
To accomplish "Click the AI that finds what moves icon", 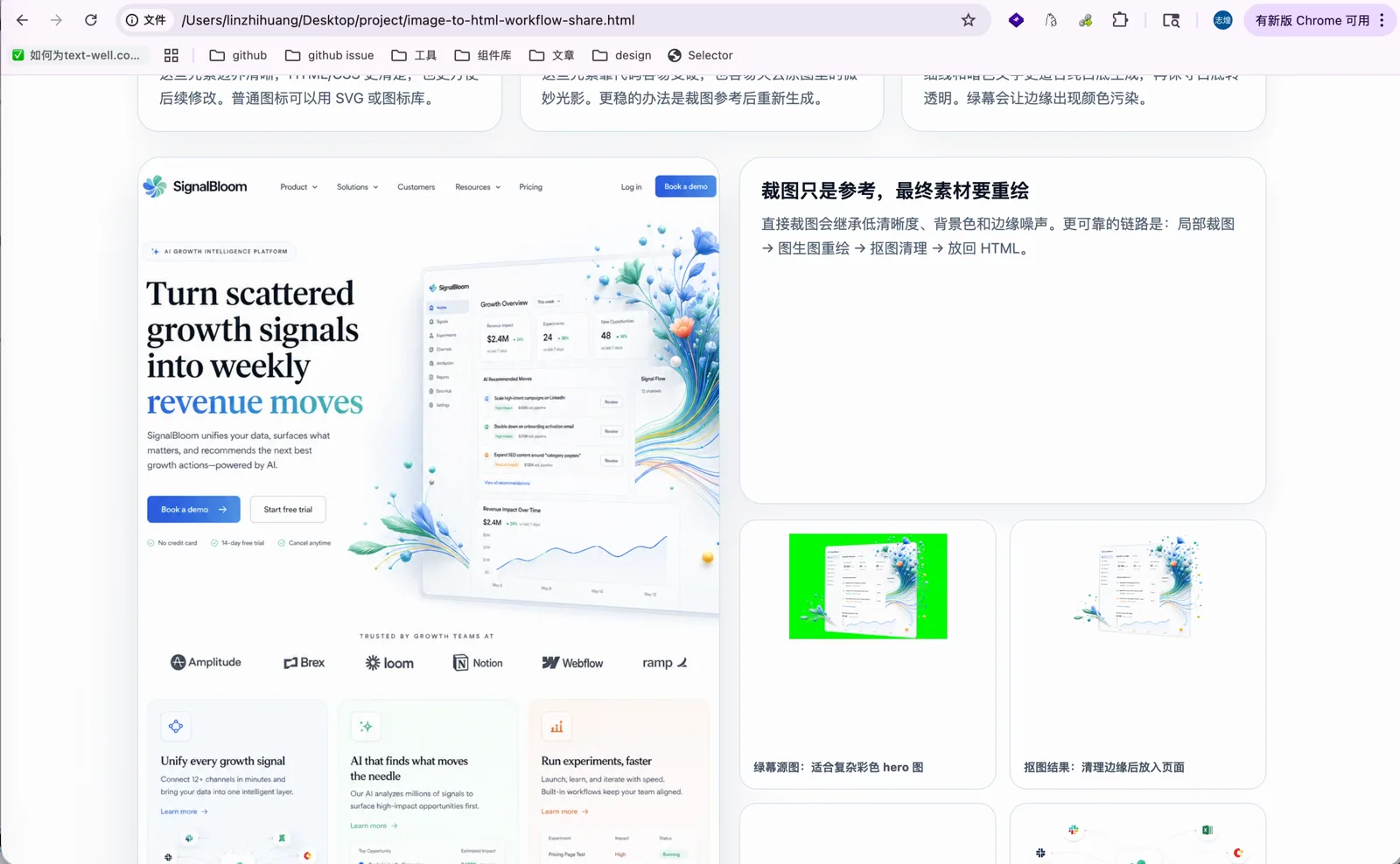I will (366, 726).
